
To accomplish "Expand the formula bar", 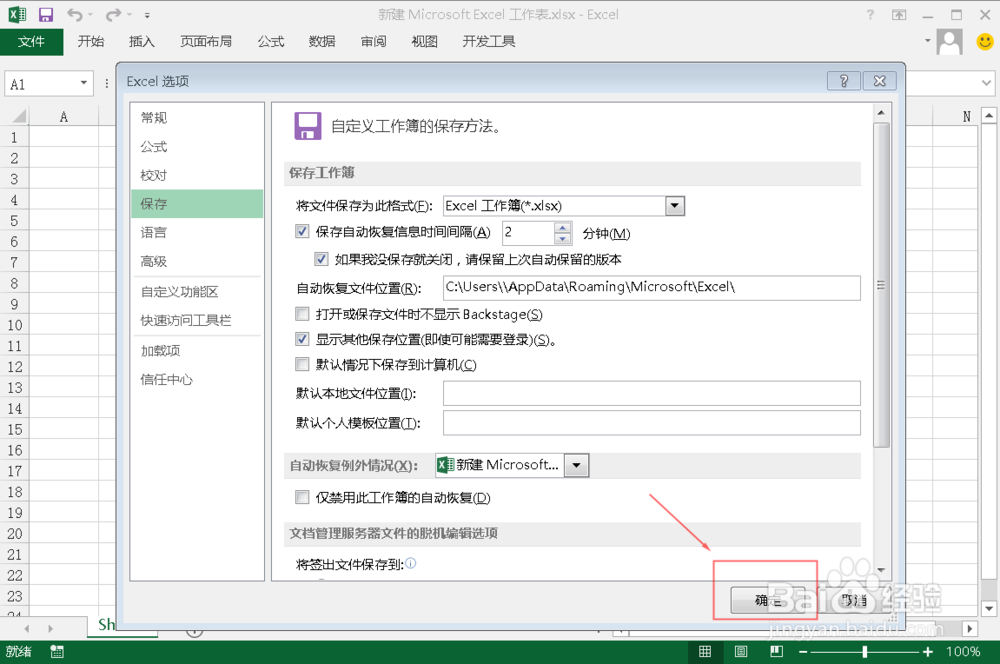I will (x=987, y=83).
